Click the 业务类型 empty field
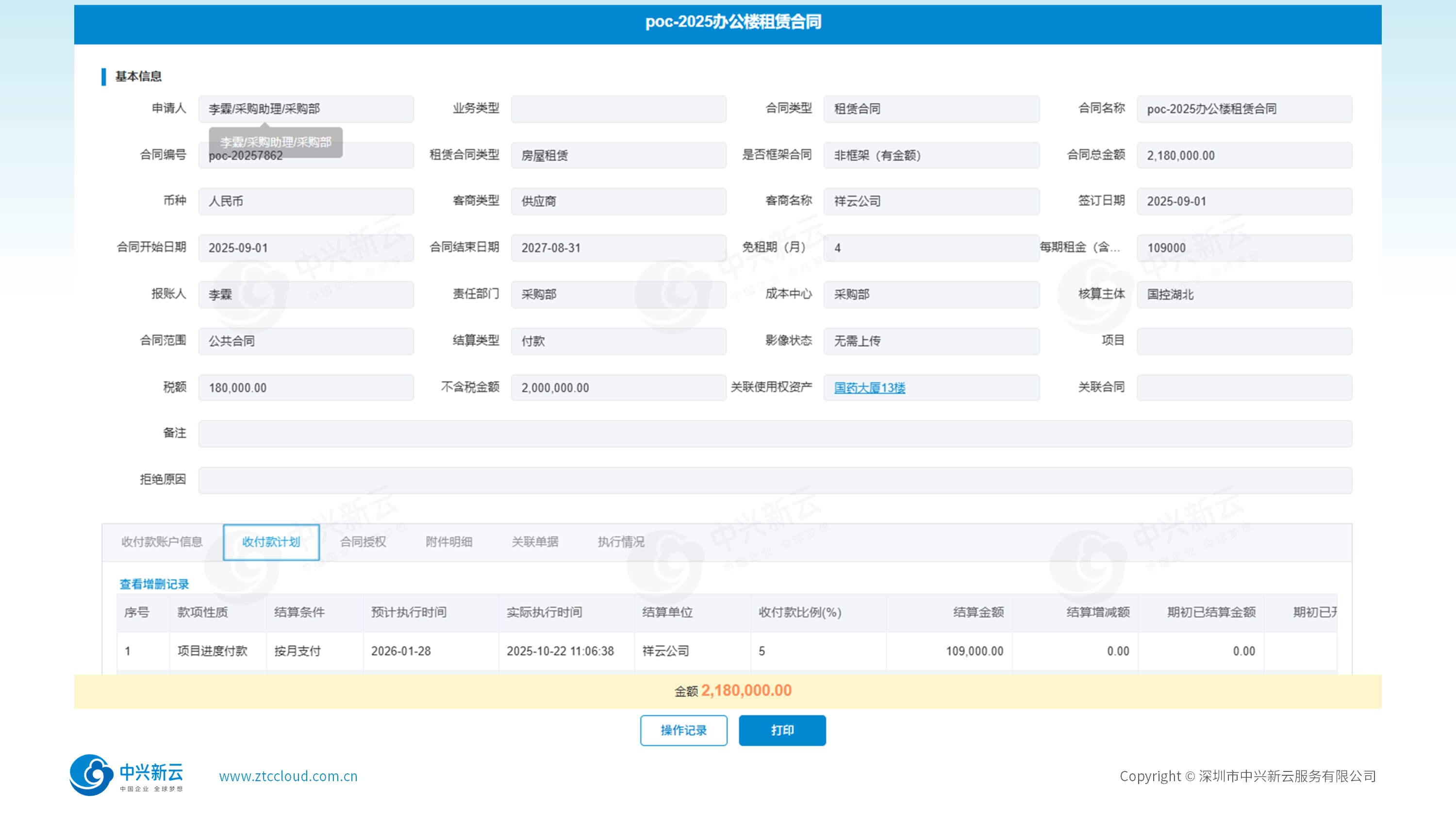This screenshot has height=819, width=1456. [618, 109]
